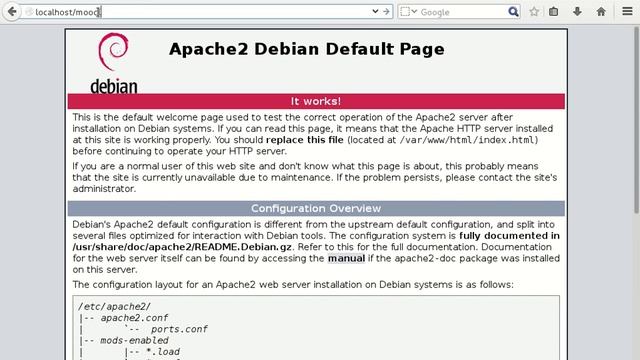Click the '/etc/apache2/' tree root line
The width and height of the screenshot is (640, 360).
114,307
